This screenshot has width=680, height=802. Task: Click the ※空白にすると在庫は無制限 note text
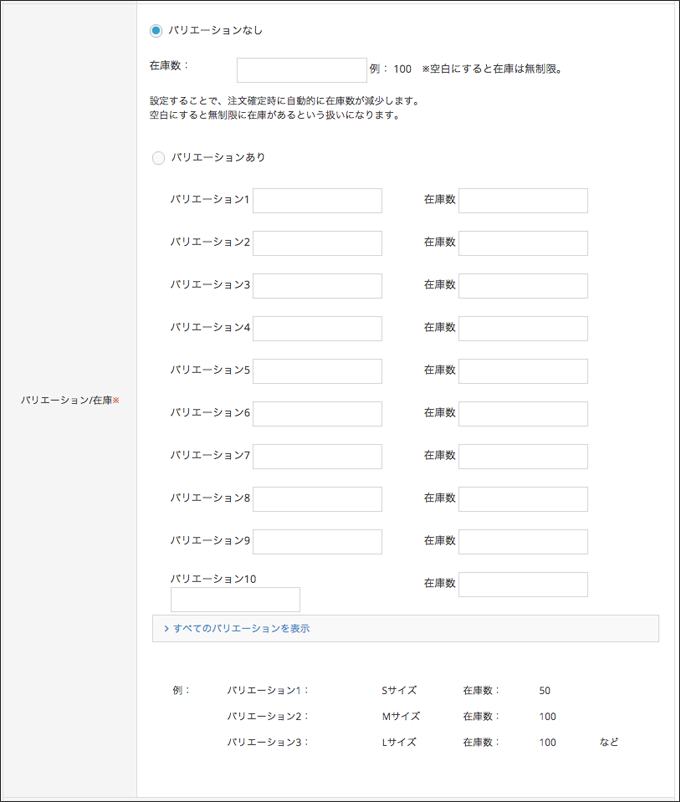(x=492, y=69)
